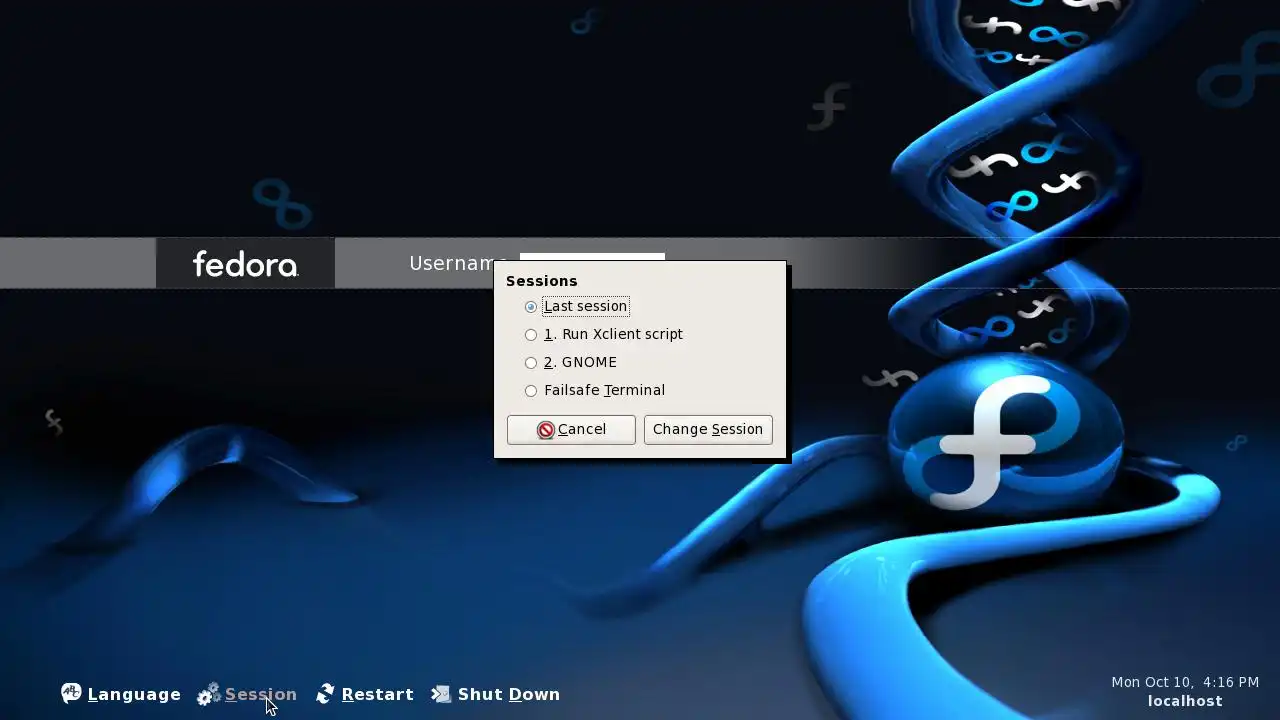This screenshot has height=720, width=1280.
Task: Click the date and time display
Action: click(1185, 682)
